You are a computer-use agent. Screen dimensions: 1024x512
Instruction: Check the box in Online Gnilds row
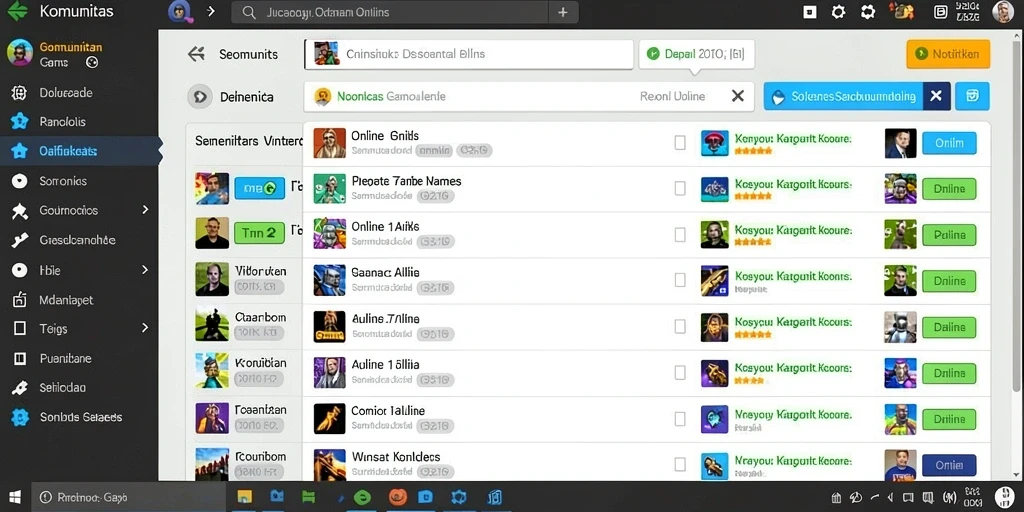pyautogui.click(x=680, y=142)
